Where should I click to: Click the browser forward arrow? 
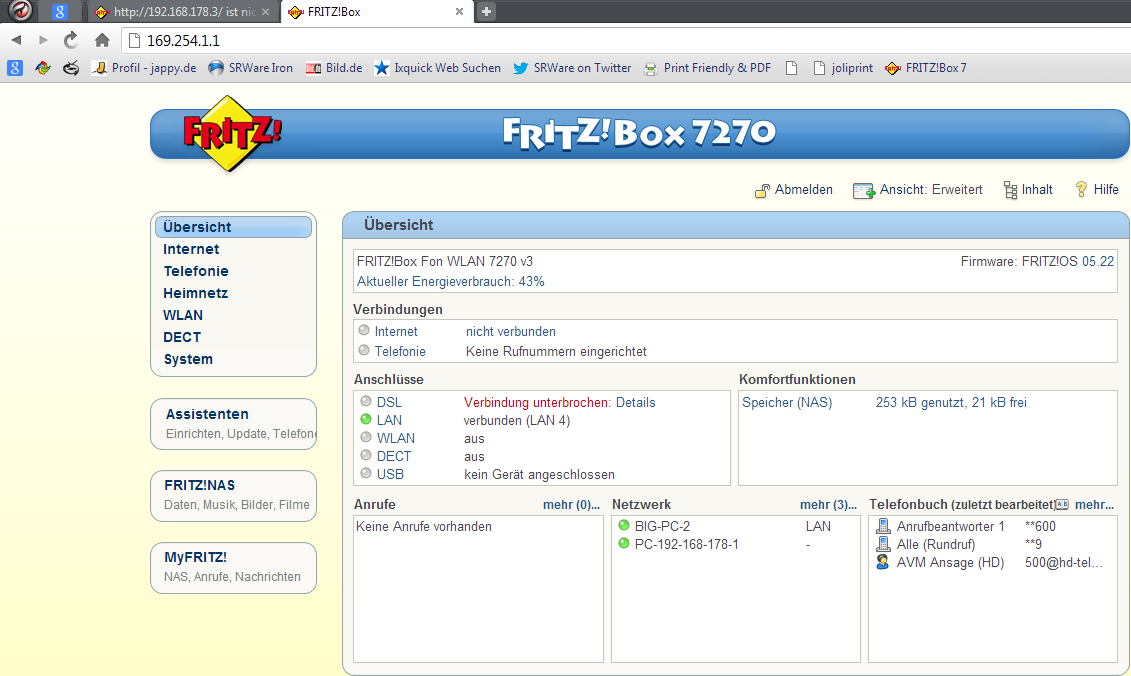[43, 40]
